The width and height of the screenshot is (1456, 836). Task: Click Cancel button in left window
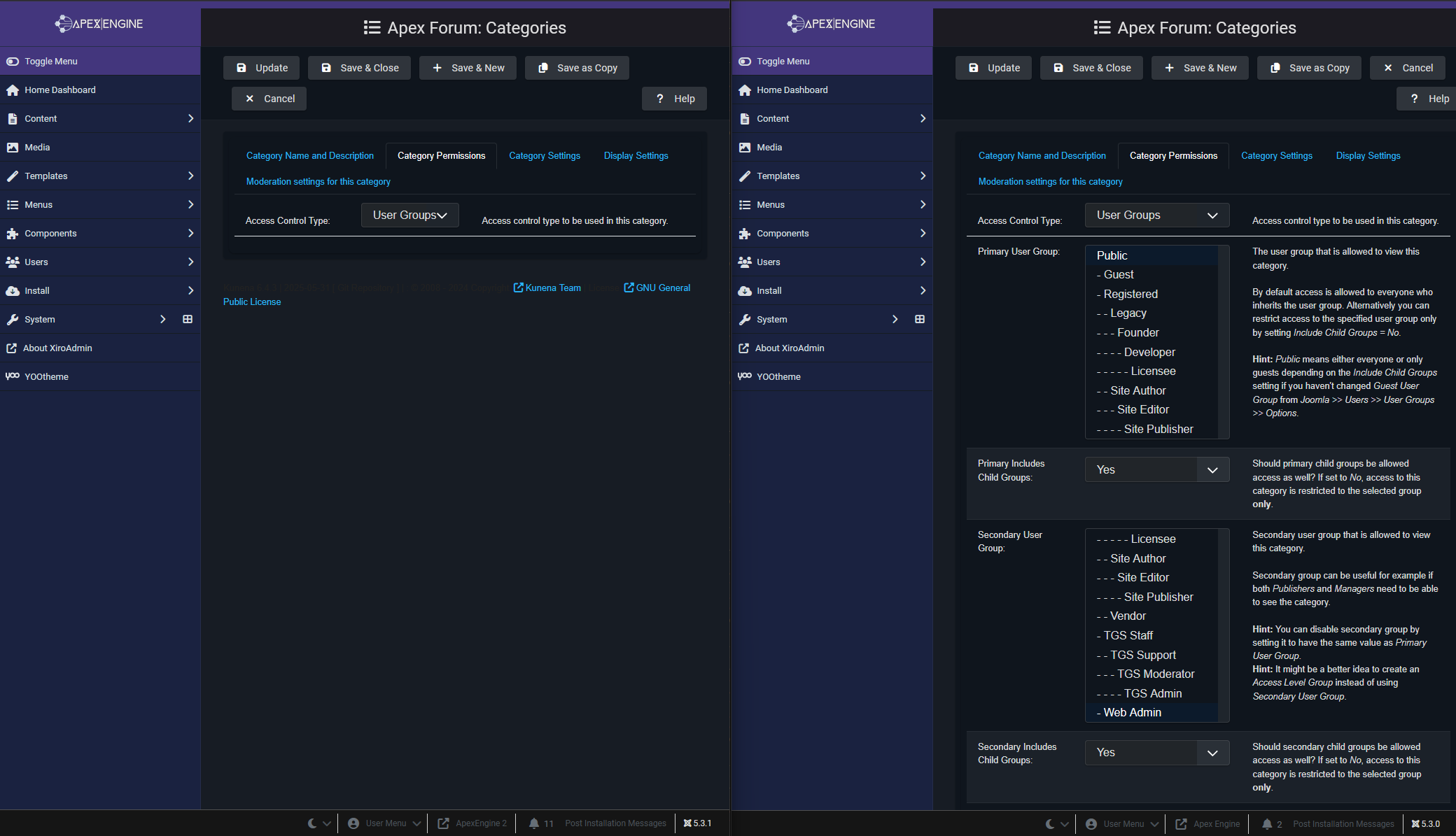[x=269, y=99]
